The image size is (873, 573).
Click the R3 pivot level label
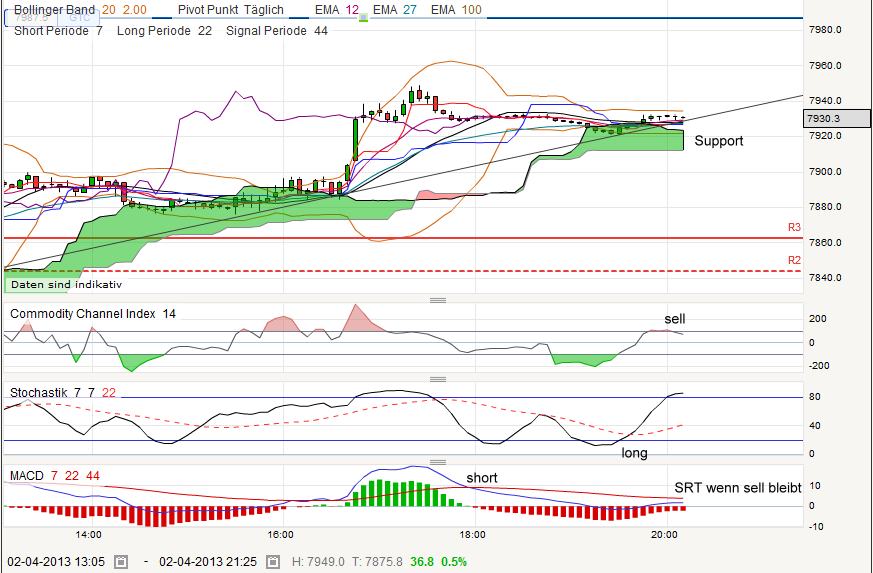794,227
